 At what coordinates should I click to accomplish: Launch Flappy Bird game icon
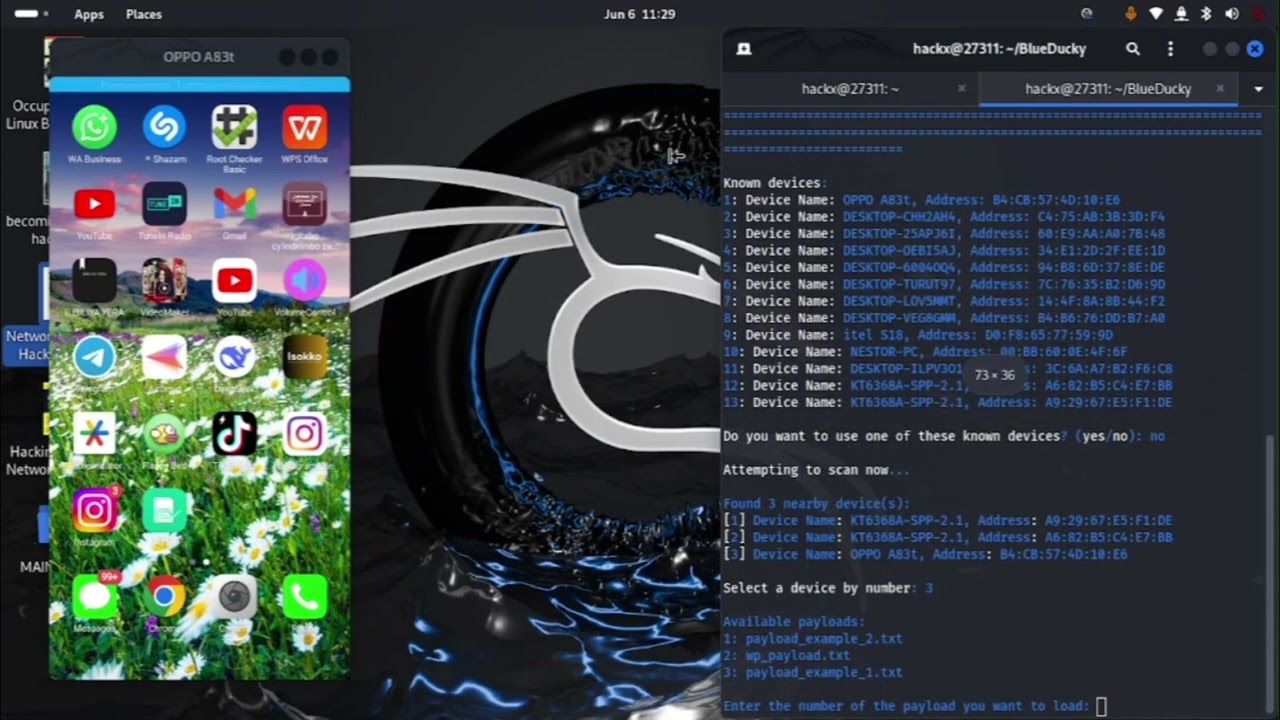point(165,434)
